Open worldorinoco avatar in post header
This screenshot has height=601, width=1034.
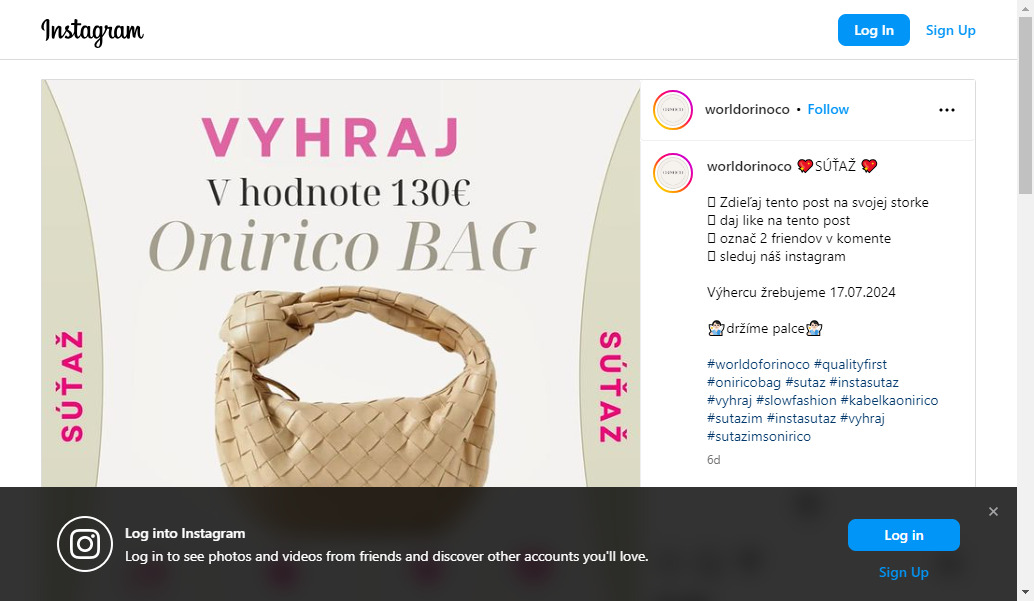pos(673,110)
